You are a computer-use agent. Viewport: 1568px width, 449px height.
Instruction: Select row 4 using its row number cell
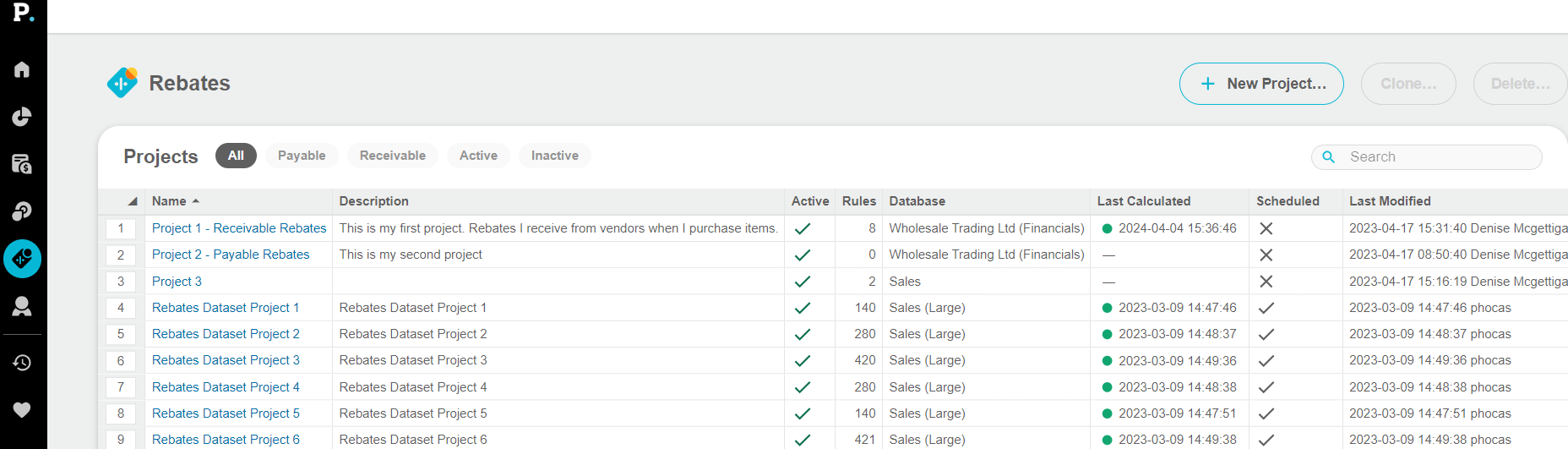click(x=121, y=308)
